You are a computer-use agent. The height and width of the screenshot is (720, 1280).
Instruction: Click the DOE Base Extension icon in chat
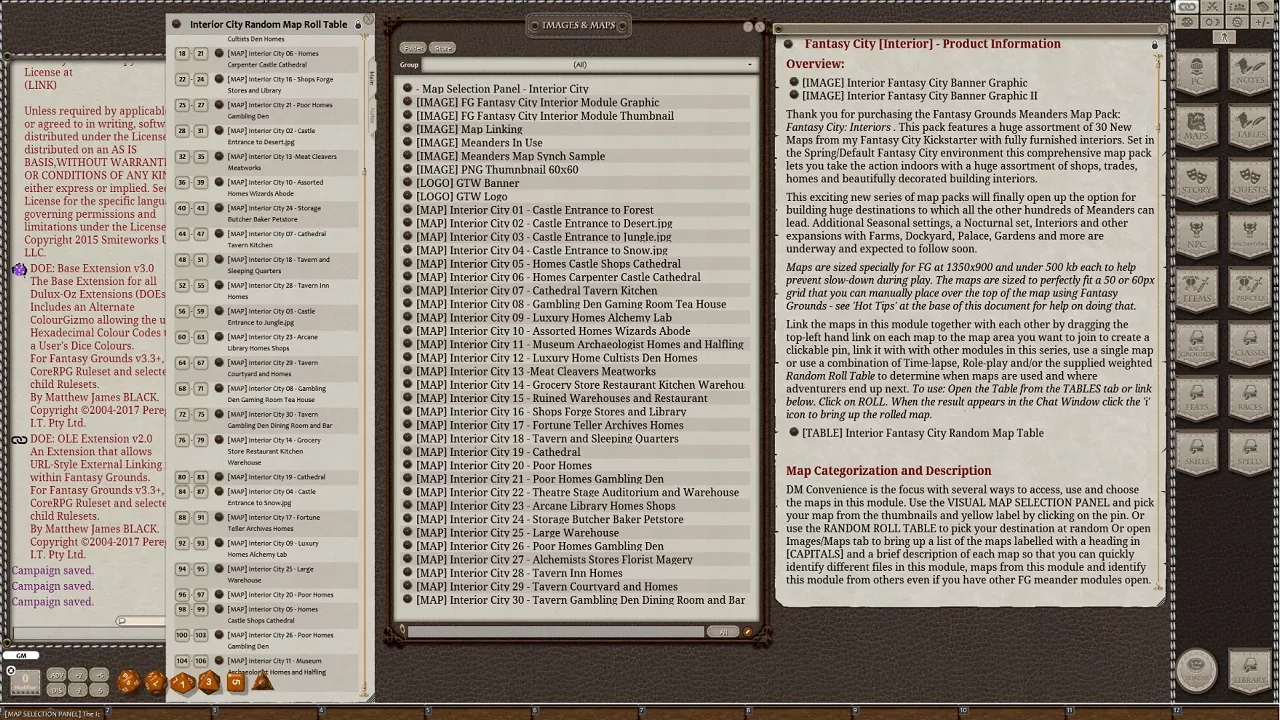(x=19, y=270)
